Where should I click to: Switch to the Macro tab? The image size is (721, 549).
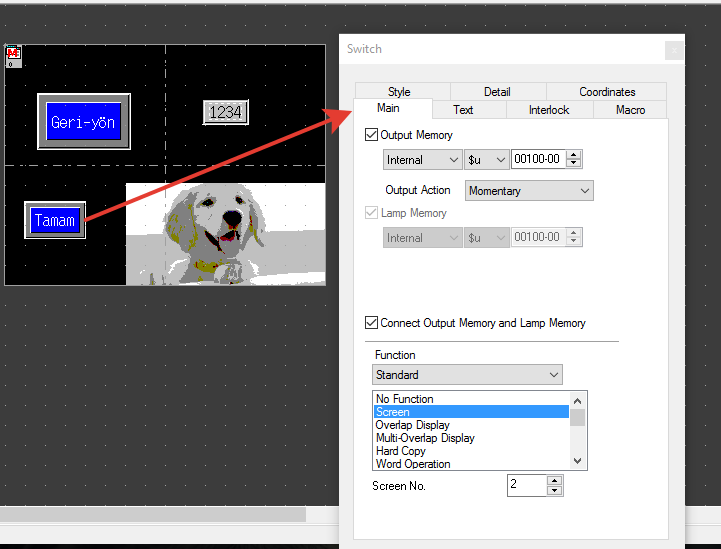click(630, 110)
